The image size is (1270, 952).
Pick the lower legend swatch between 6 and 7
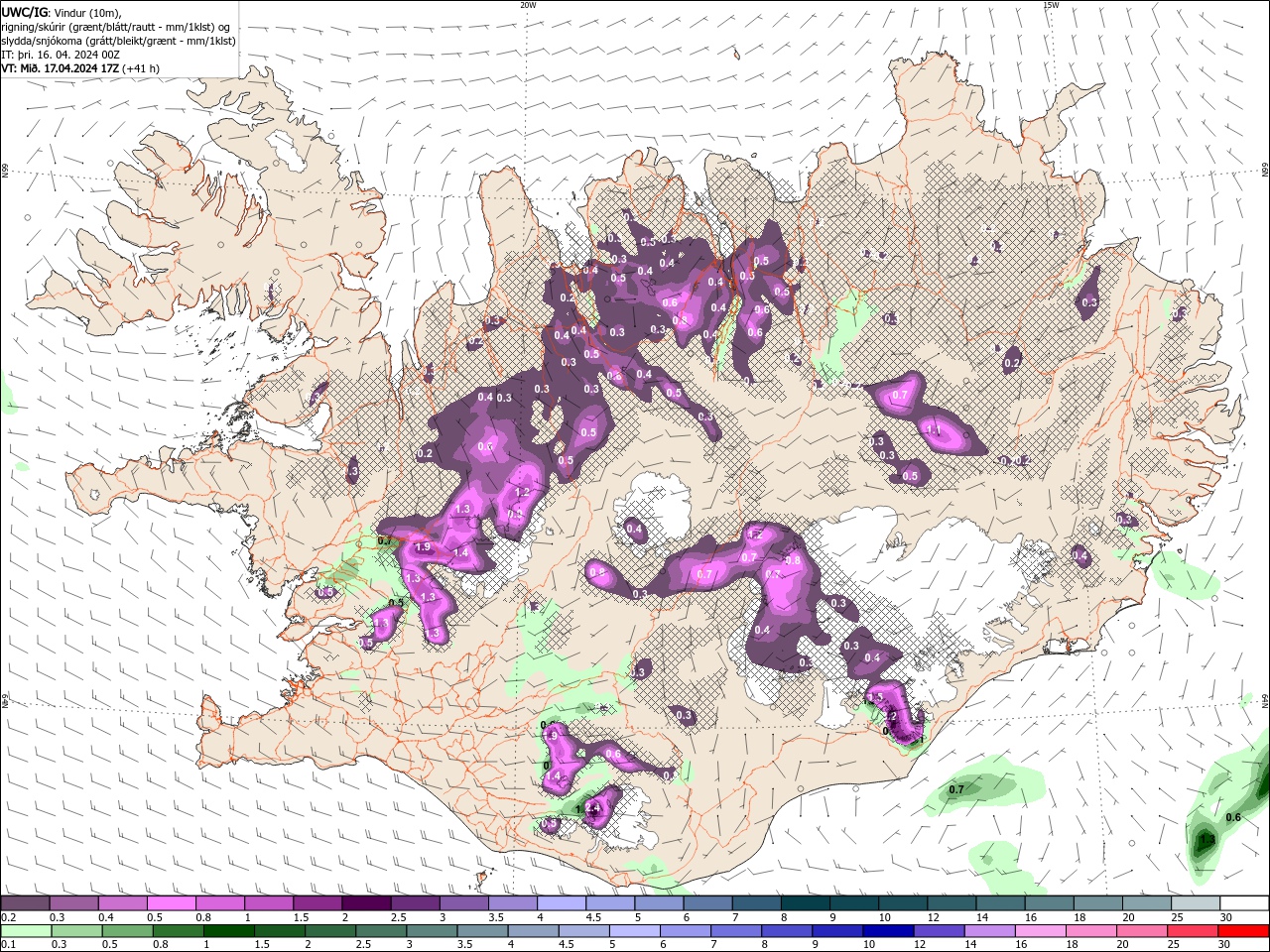(686, 931)
